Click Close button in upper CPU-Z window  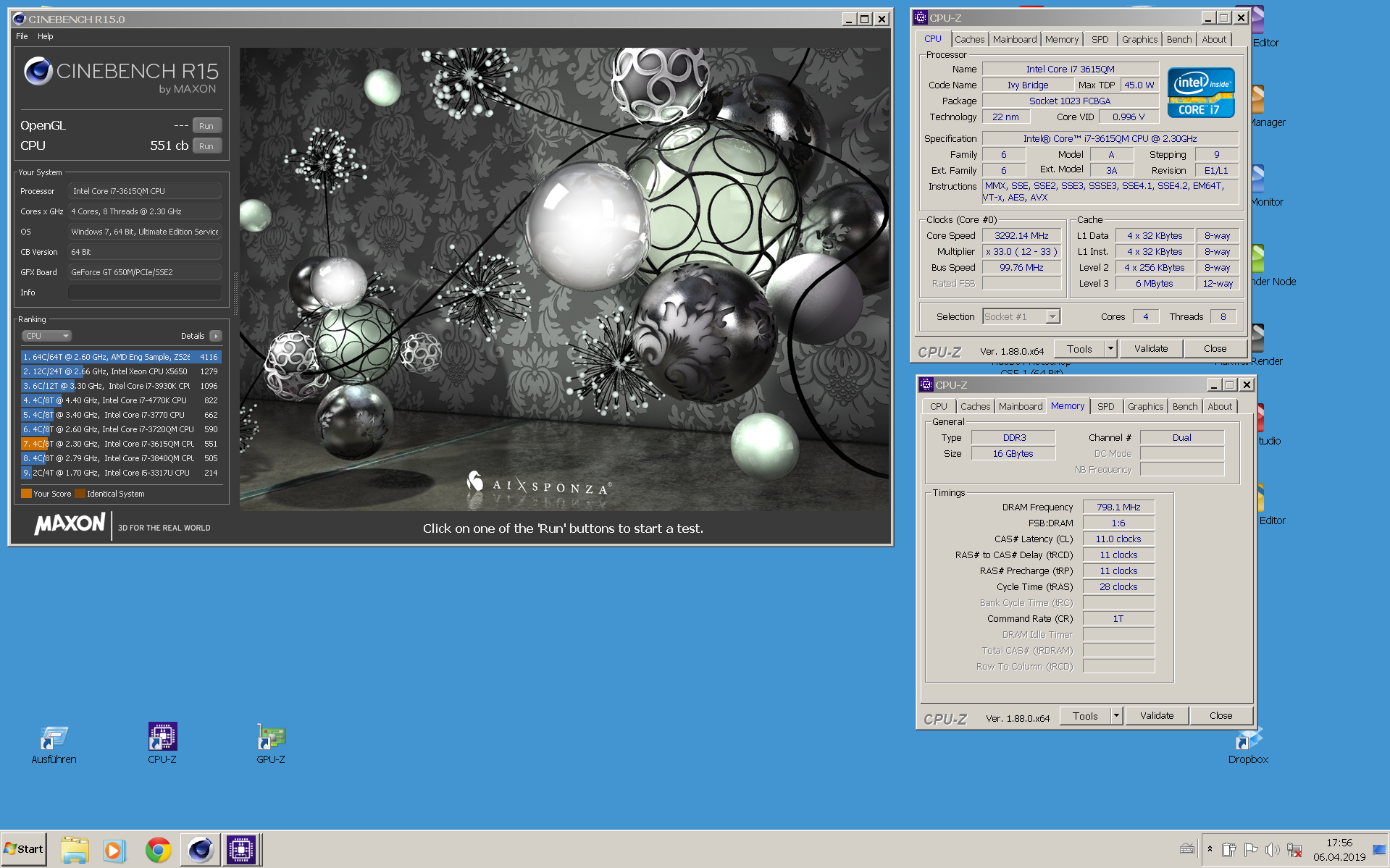(1215, 349)
